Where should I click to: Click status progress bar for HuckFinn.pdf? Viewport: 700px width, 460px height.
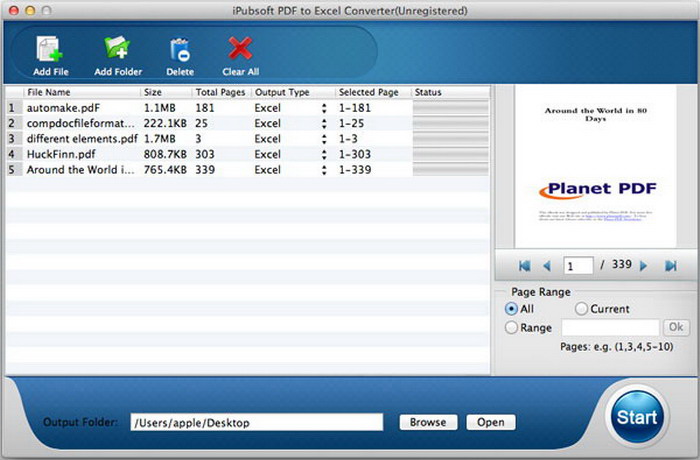point(450,155)
